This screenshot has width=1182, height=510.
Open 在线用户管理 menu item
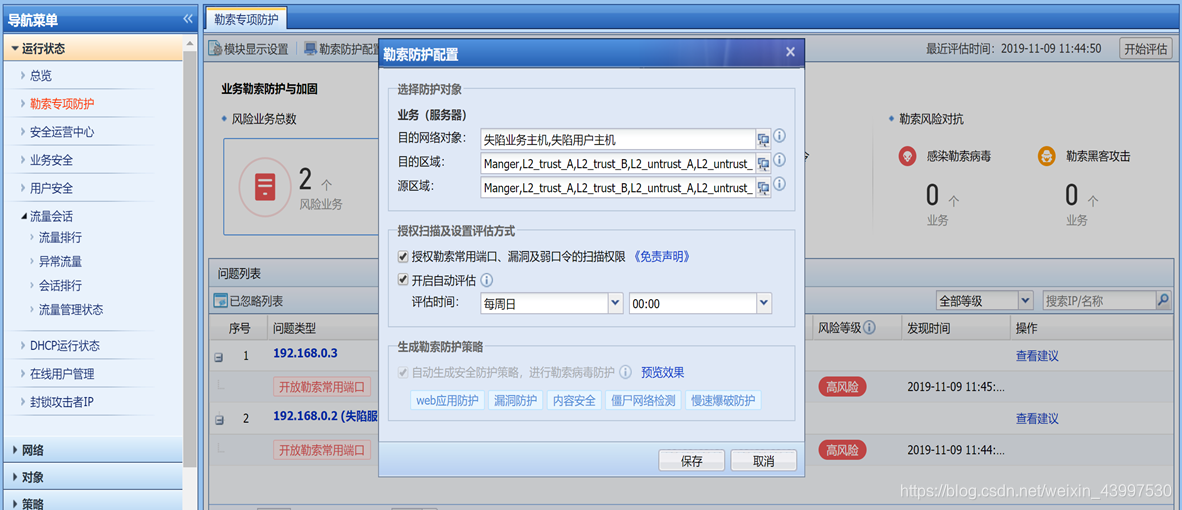pyautogui.click(x=62, y=374)
